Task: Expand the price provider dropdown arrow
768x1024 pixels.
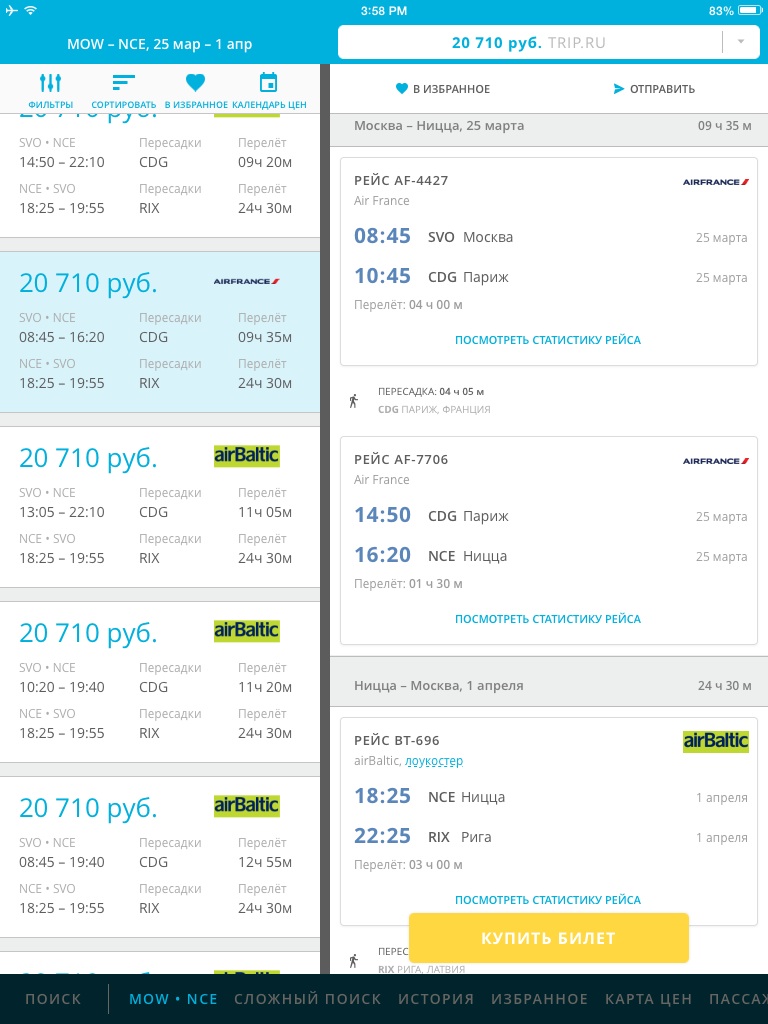Action: tap(741, 42)
